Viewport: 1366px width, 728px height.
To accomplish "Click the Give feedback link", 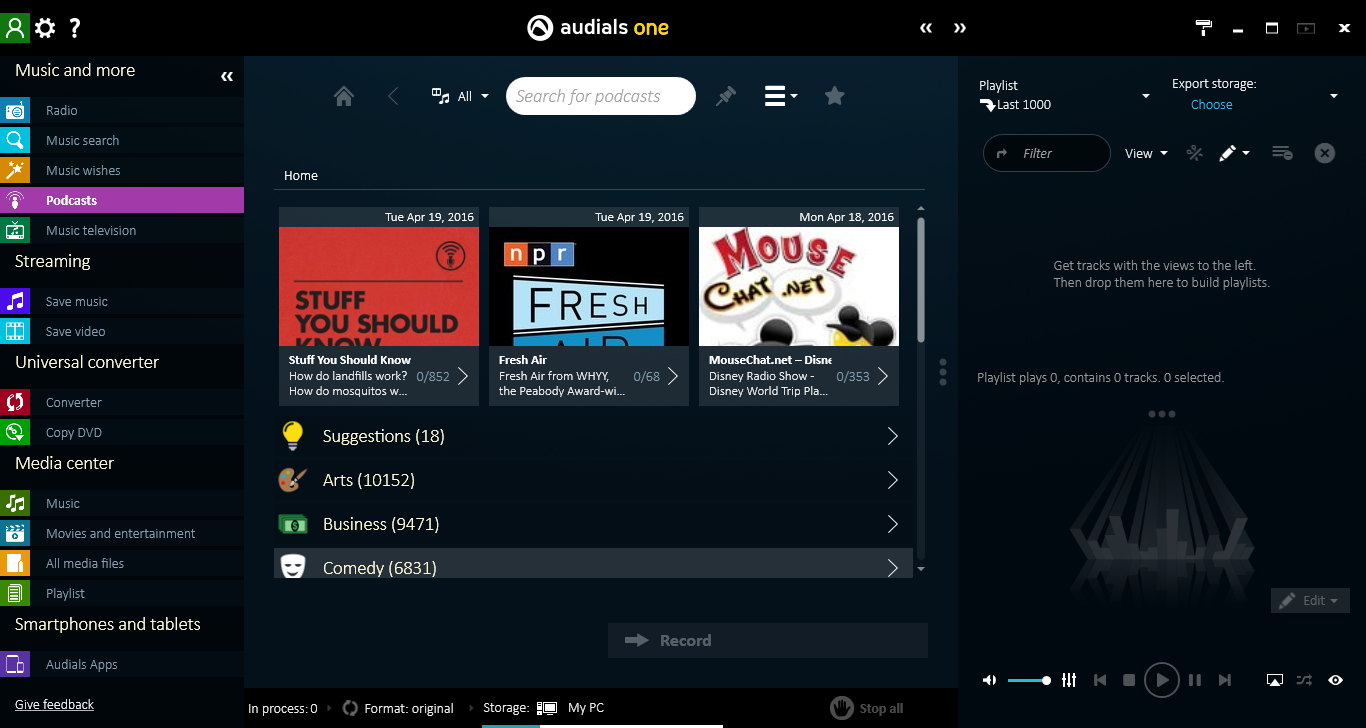I will point(54,705).
